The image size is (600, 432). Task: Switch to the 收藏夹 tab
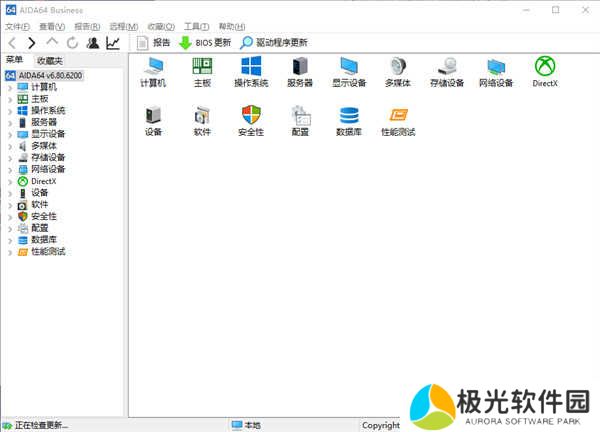click(x=49, y=61)
